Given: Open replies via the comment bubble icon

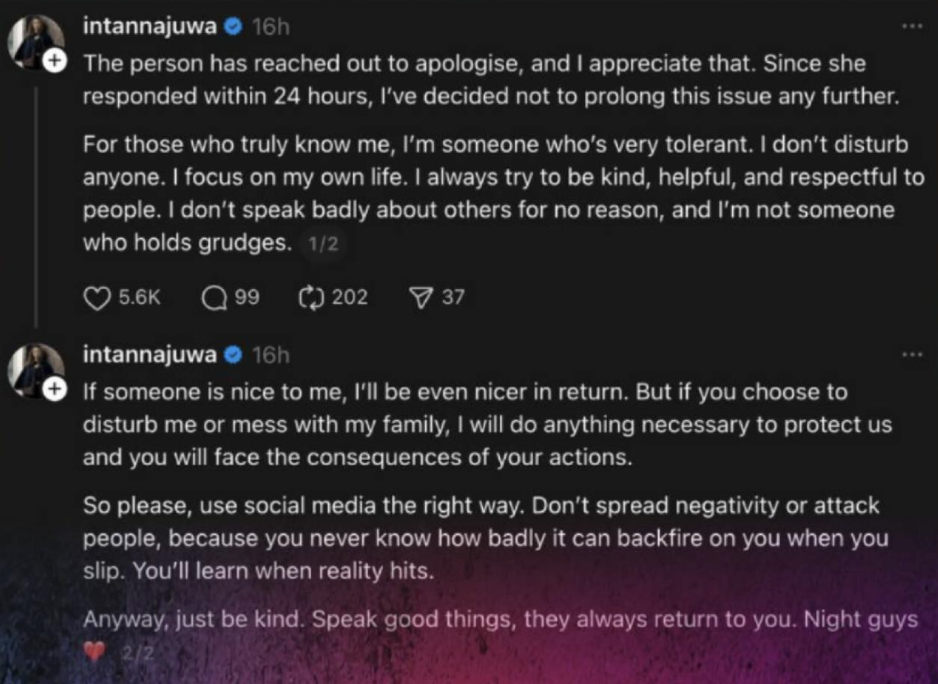Looking at the screenshot, I should coord(214,297).
